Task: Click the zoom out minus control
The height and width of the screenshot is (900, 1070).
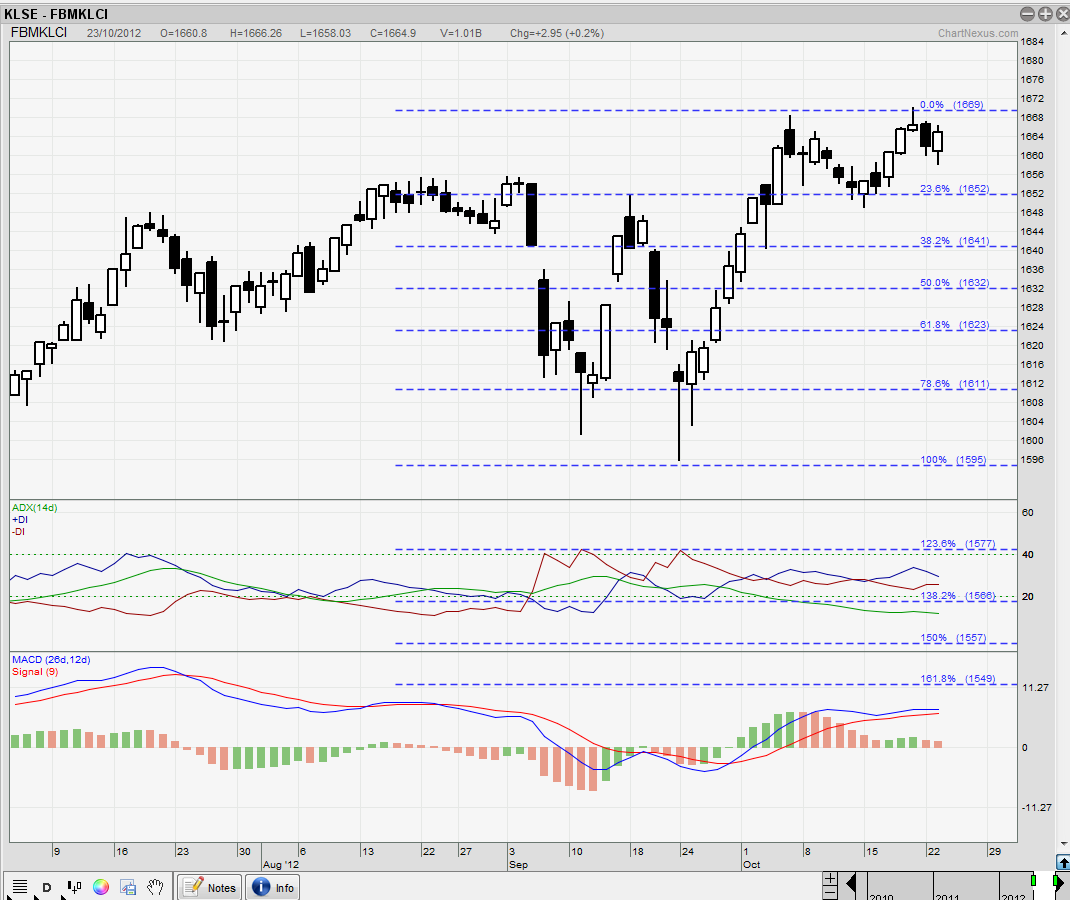Action: pos(830,892)
